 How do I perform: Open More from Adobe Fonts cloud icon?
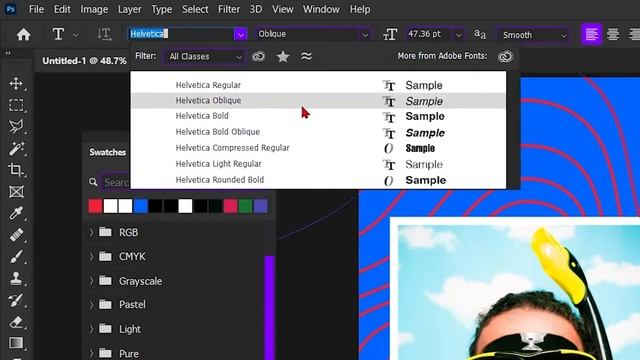point(505,56)
